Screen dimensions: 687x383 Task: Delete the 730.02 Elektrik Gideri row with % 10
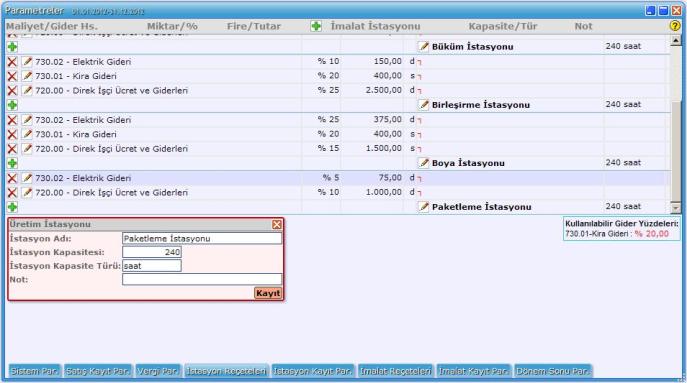[12, 62]
